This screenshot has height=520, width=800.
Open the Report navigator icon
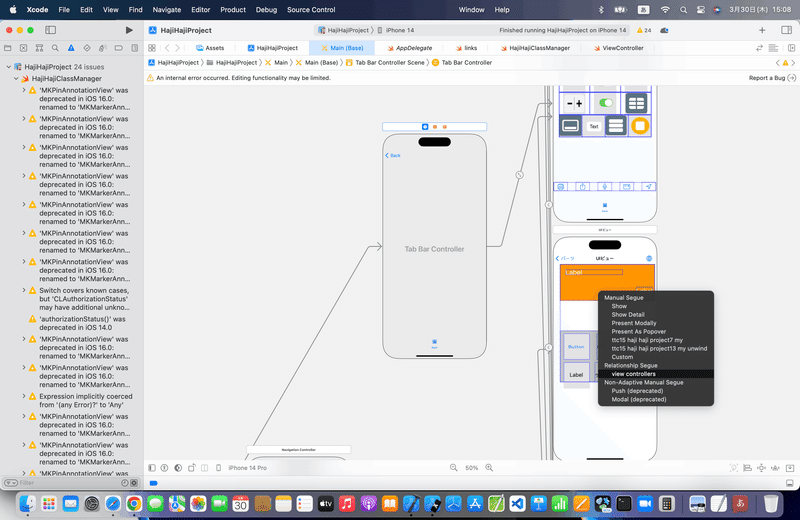(x=134, y=48)
